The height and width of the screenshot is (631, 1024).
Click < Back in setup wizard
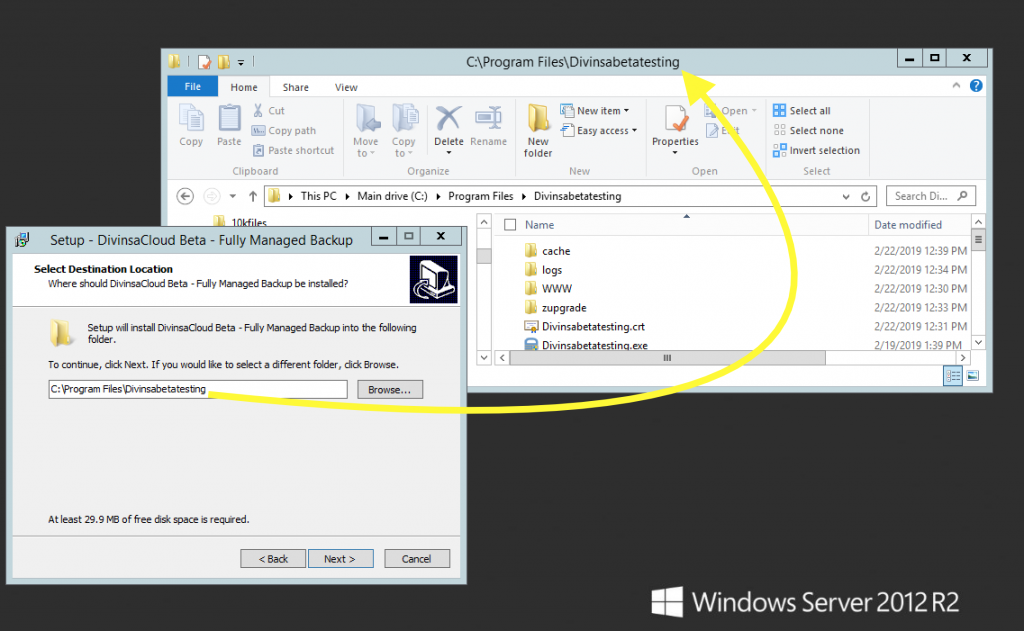tap(273, 558)
